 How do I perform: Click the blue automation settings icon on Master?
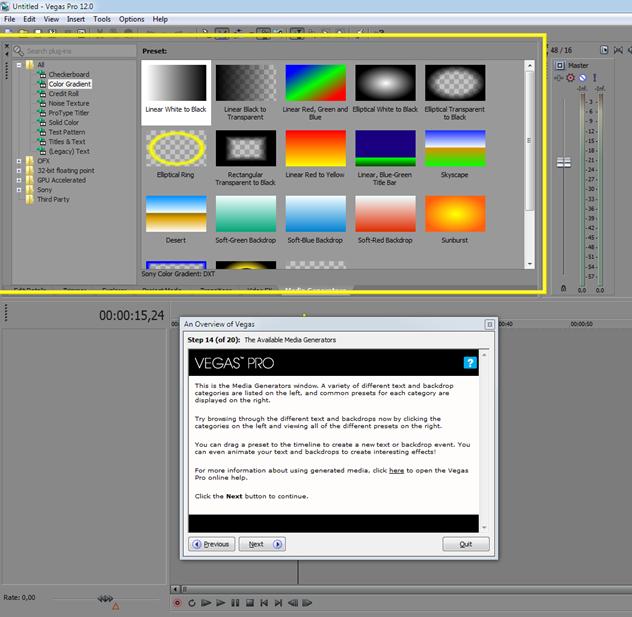(582, 77)
